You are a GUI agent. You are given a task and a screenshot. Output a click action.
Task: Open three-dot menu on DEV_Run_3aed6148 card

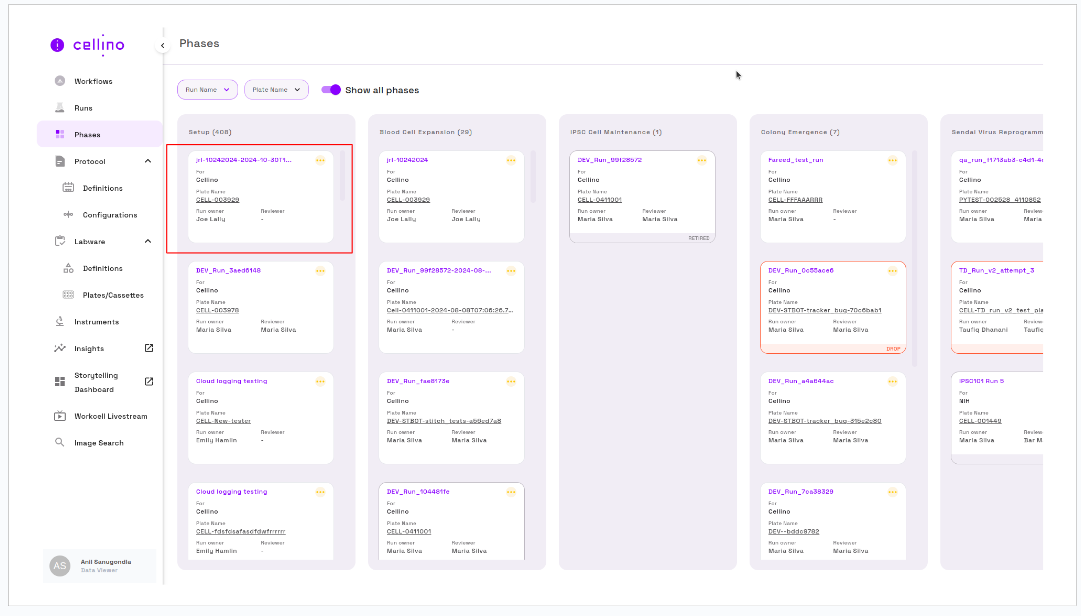coord(320,271)
